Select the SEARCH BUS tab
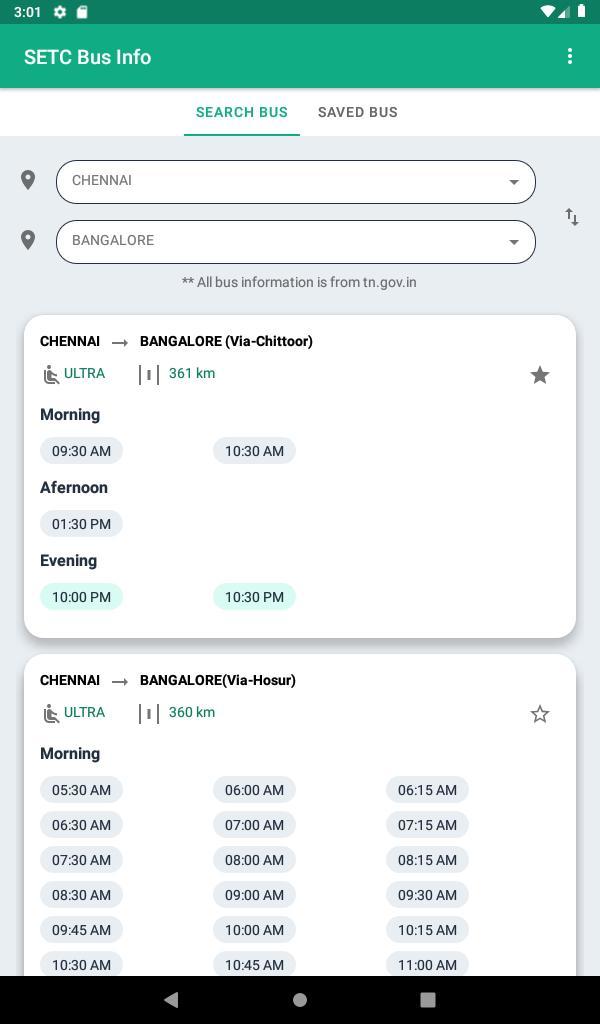 [241, 112]
